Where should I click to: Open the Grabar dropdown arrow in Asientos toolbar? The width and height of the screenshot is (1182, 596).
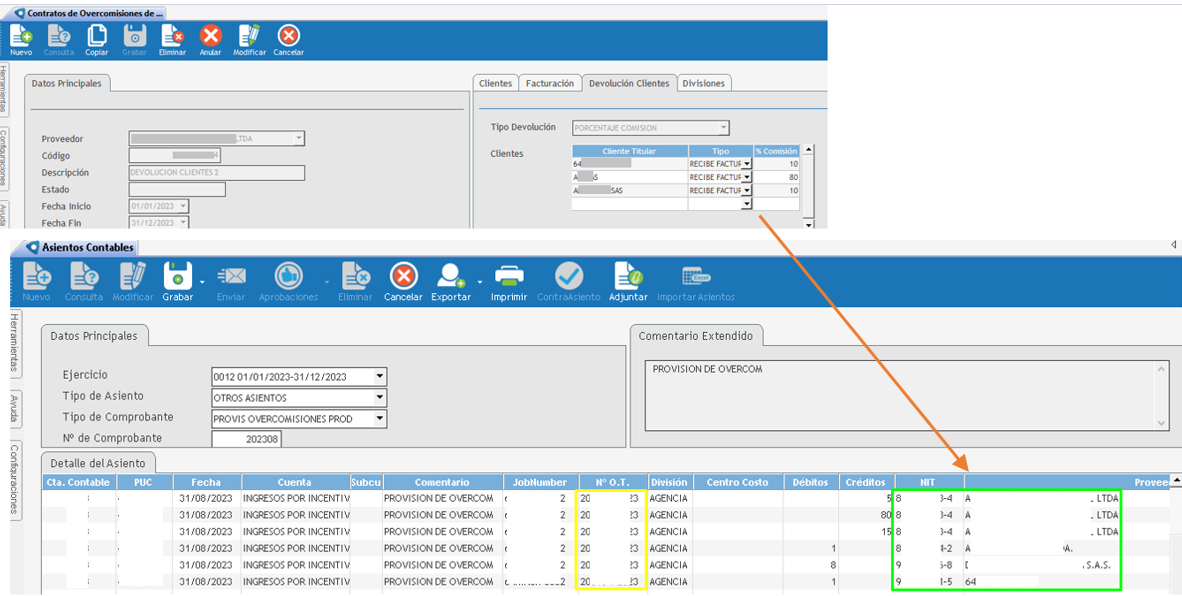pos(202,283)
